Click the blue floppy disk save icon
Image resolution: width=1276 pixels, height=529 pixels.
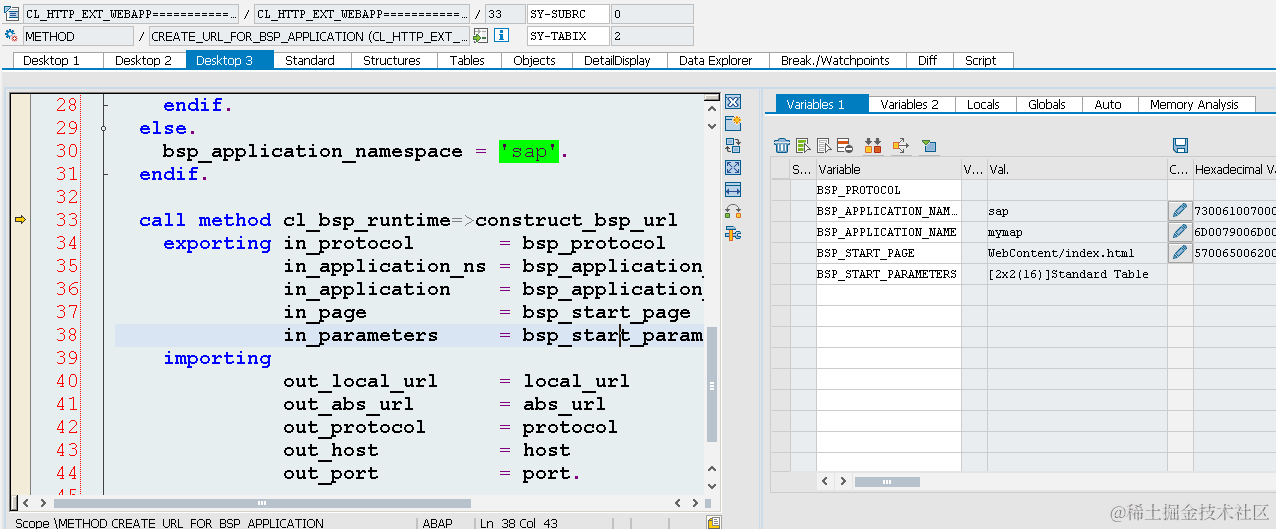pos(1180,146)
